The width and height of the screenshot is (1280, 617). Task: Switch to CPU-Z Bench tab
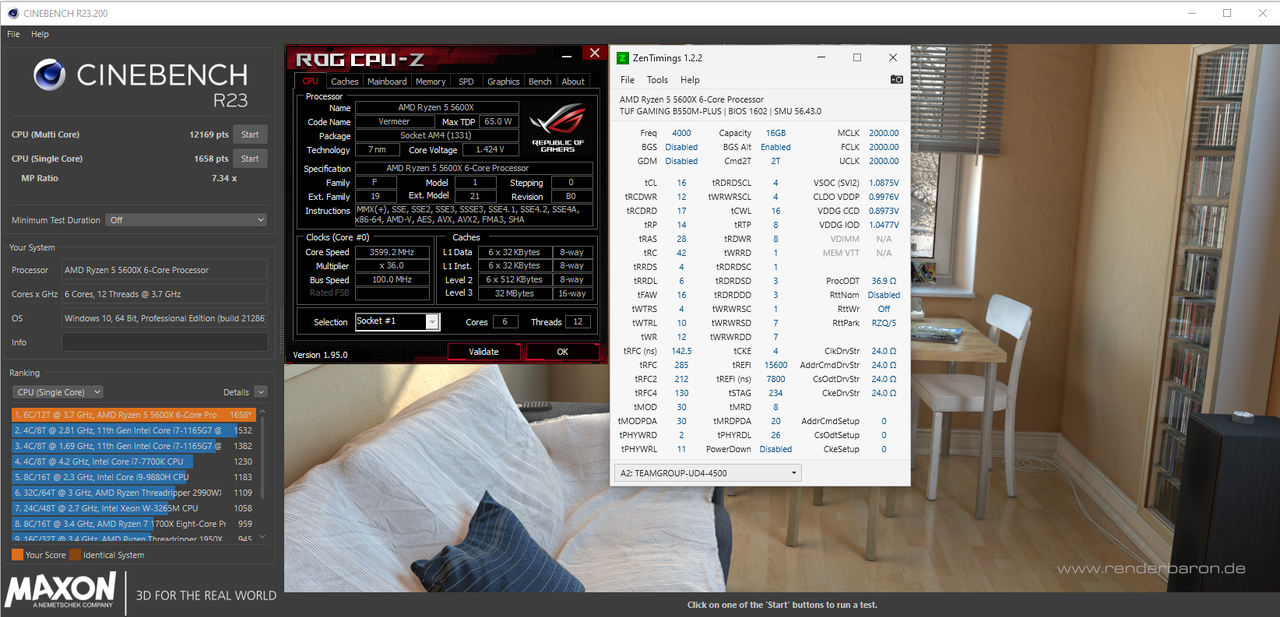click(540, 82)
